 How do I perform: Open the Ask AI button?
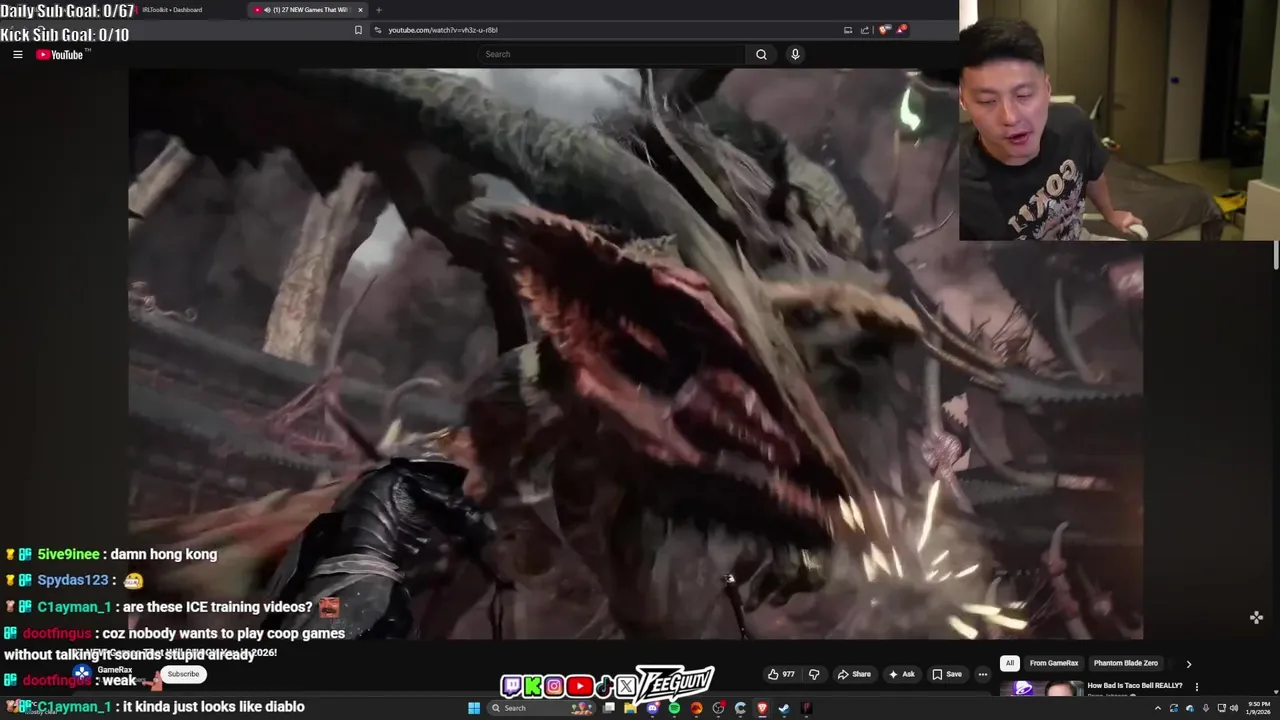[902, 674]
